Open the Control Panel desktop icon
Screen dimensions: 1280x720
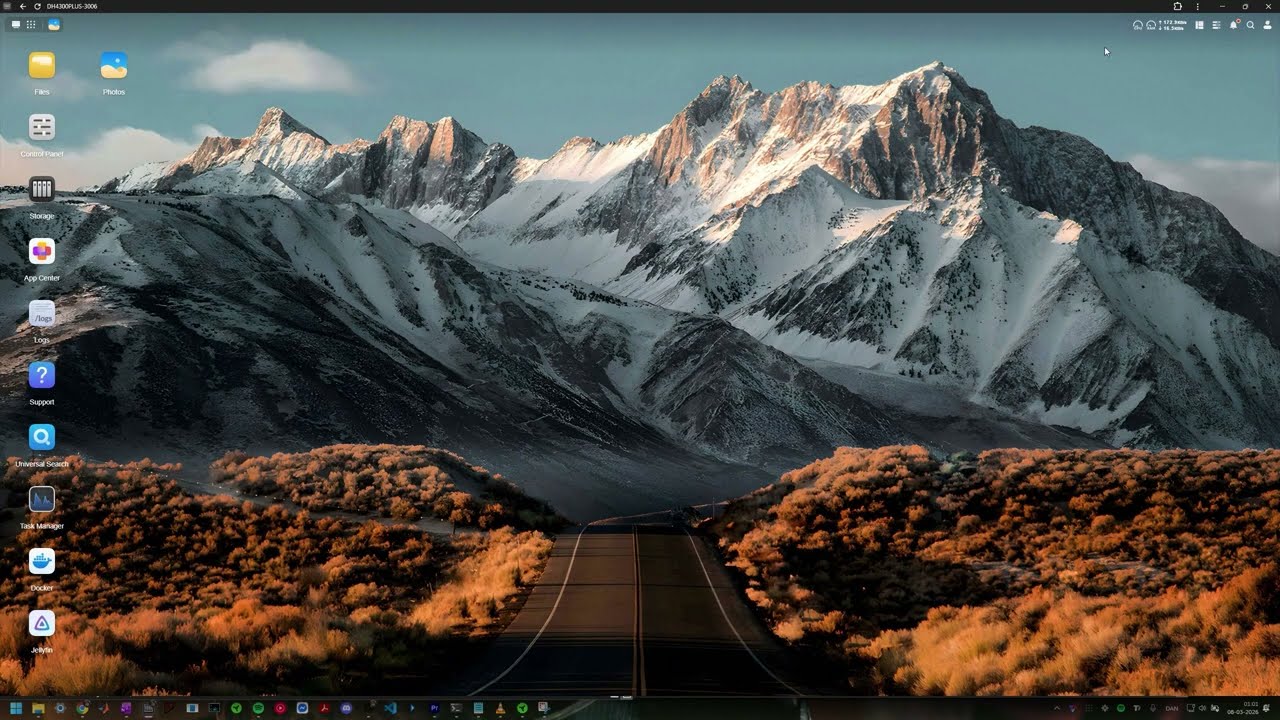42,128
